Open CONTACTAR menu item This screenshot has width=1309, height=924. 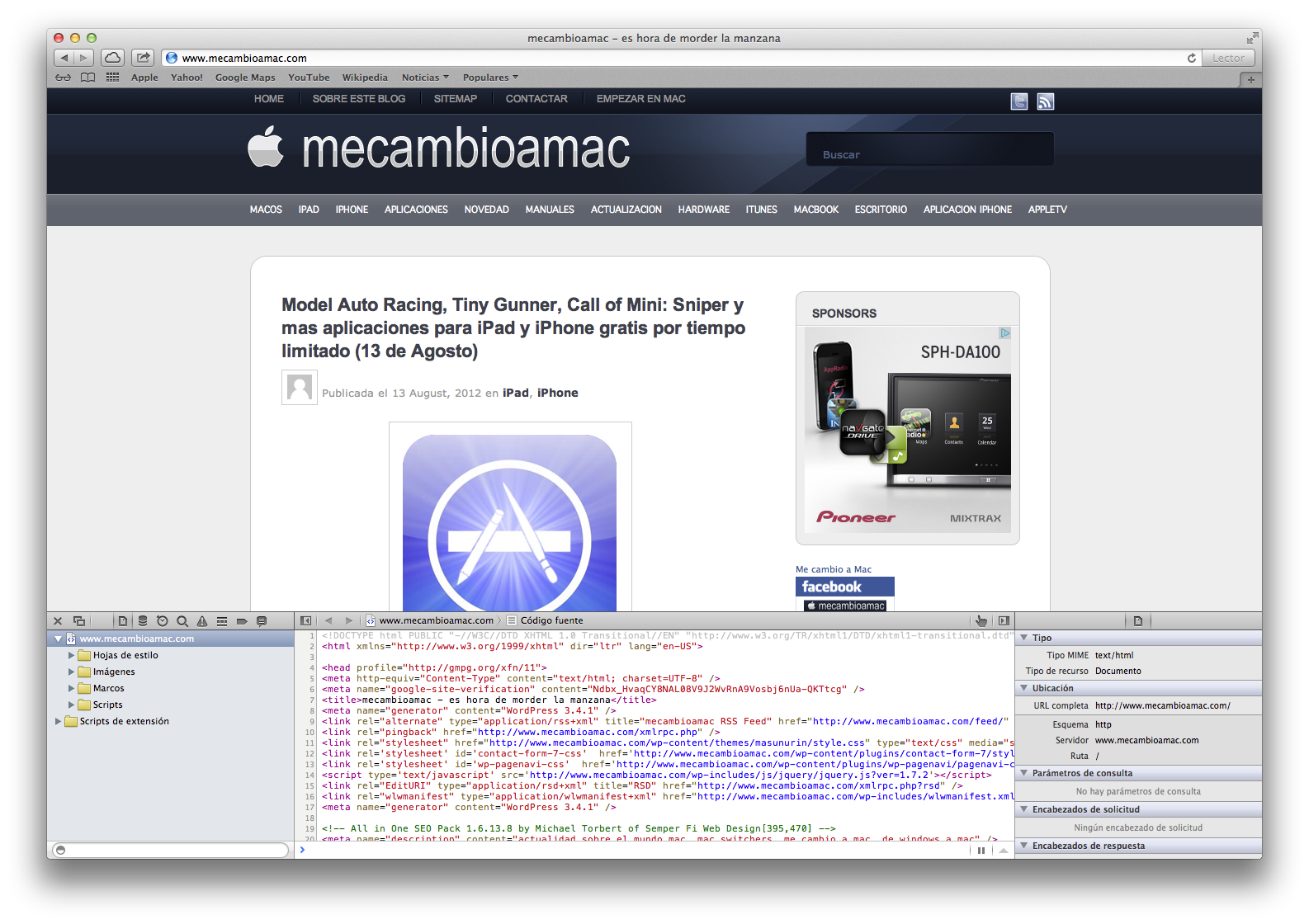coord(536,99)
